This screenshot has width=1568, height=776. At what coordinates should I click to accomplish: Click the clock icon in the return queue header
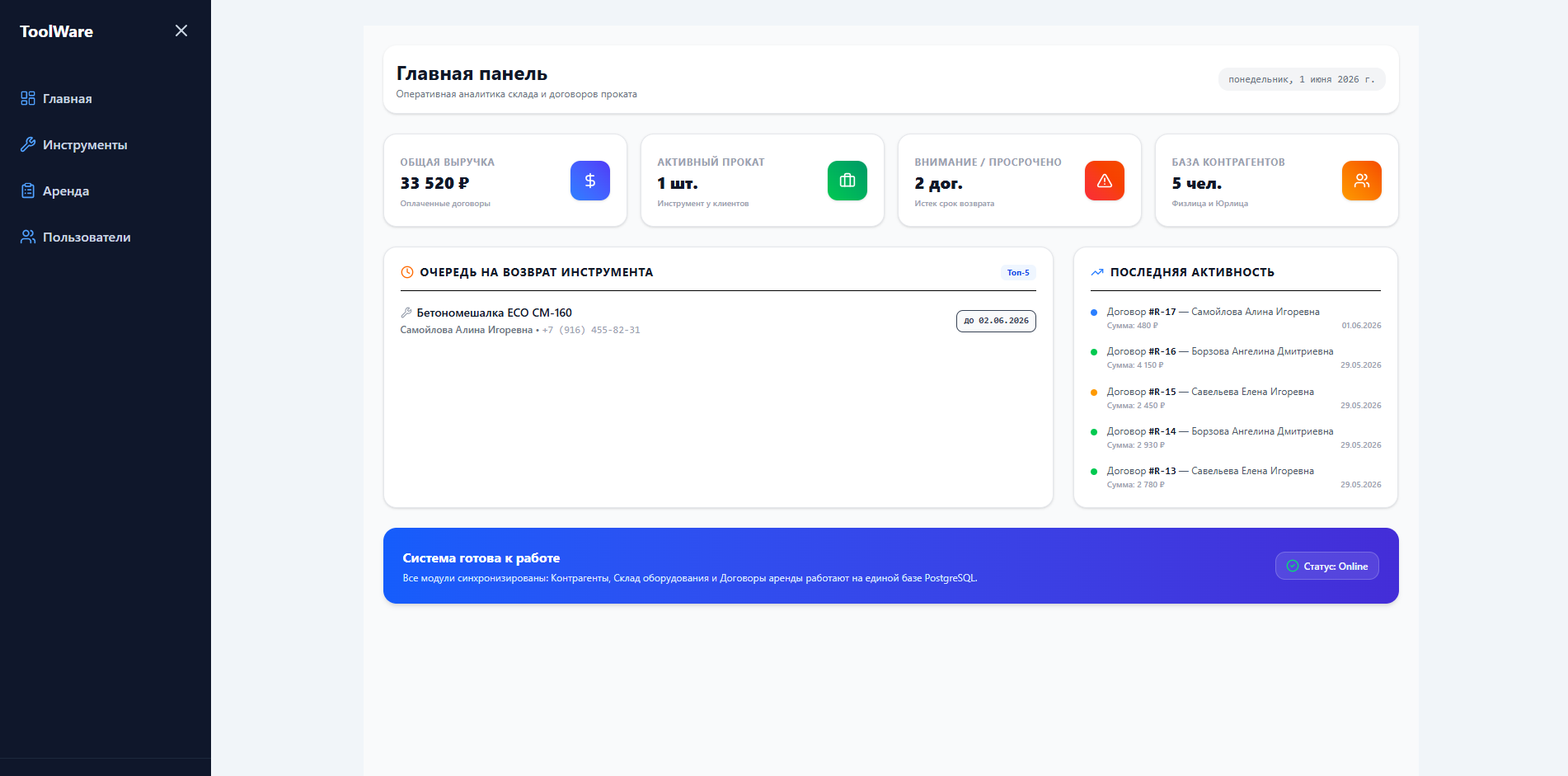click(407, 272)
